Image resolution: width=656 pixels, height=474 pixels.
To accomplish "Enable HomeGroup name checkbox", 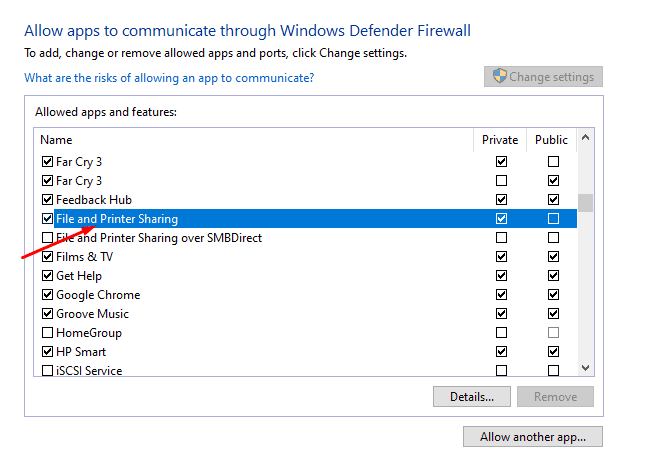I will pyautogui.click(x=47, y=333).
